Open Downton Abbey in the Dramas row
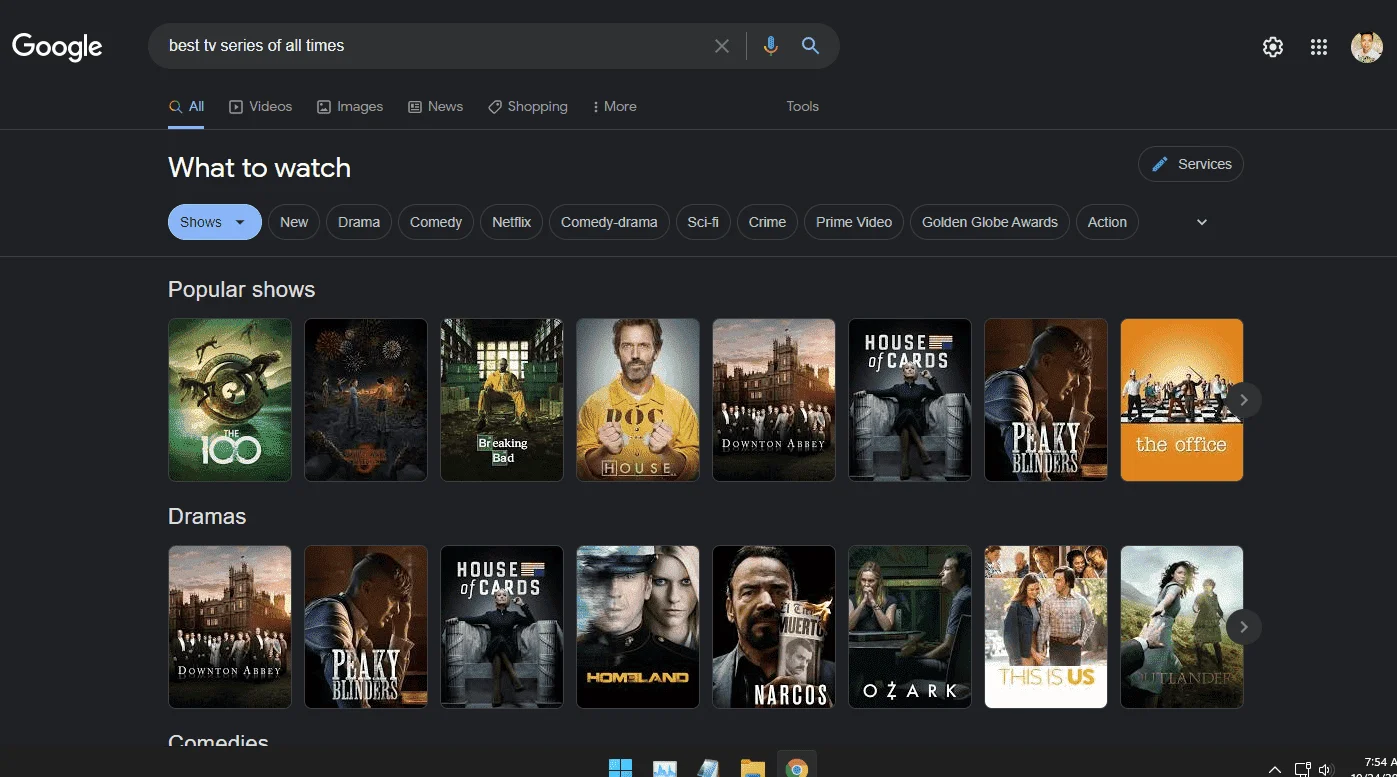 click(x=230, y=627)
